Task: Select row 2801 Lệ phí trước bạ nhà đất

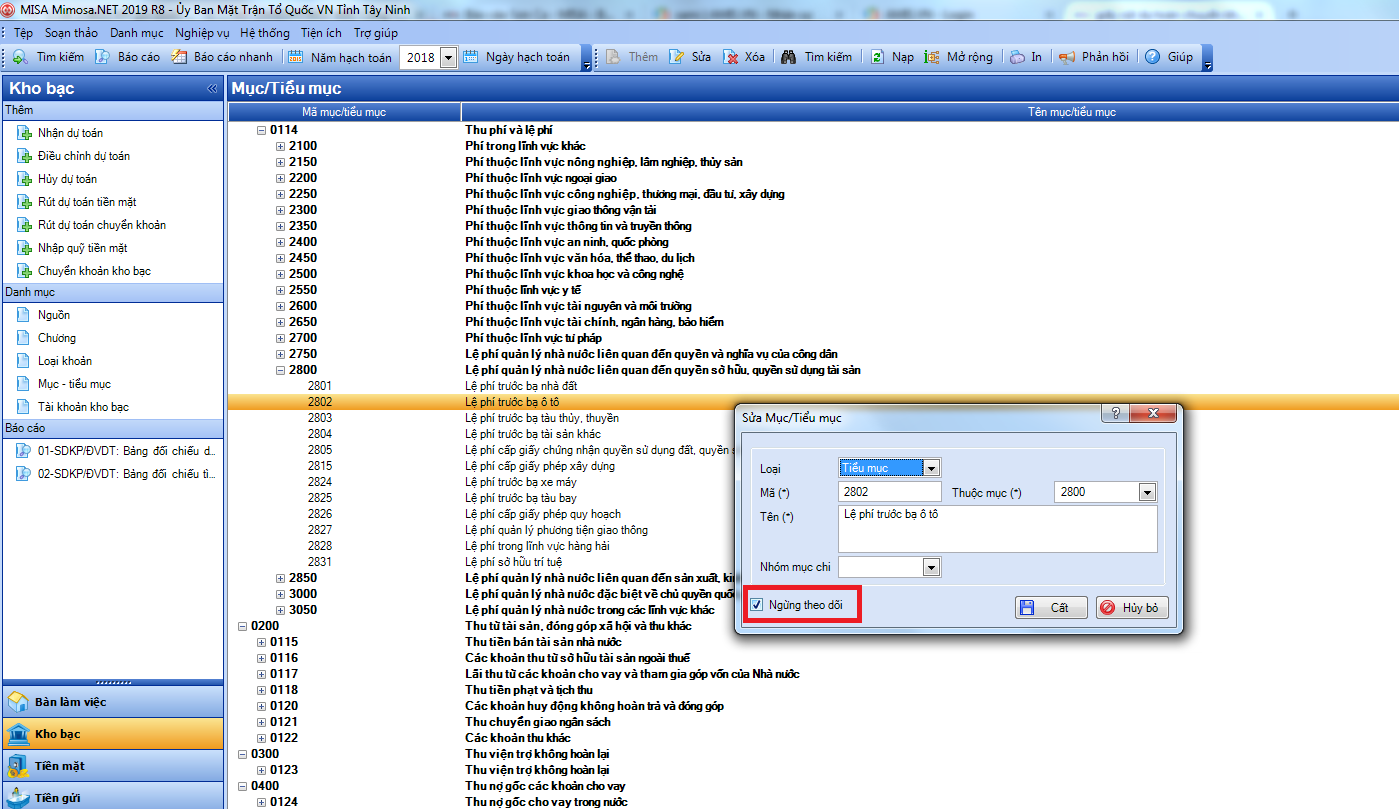Action: tap(812, 386)
